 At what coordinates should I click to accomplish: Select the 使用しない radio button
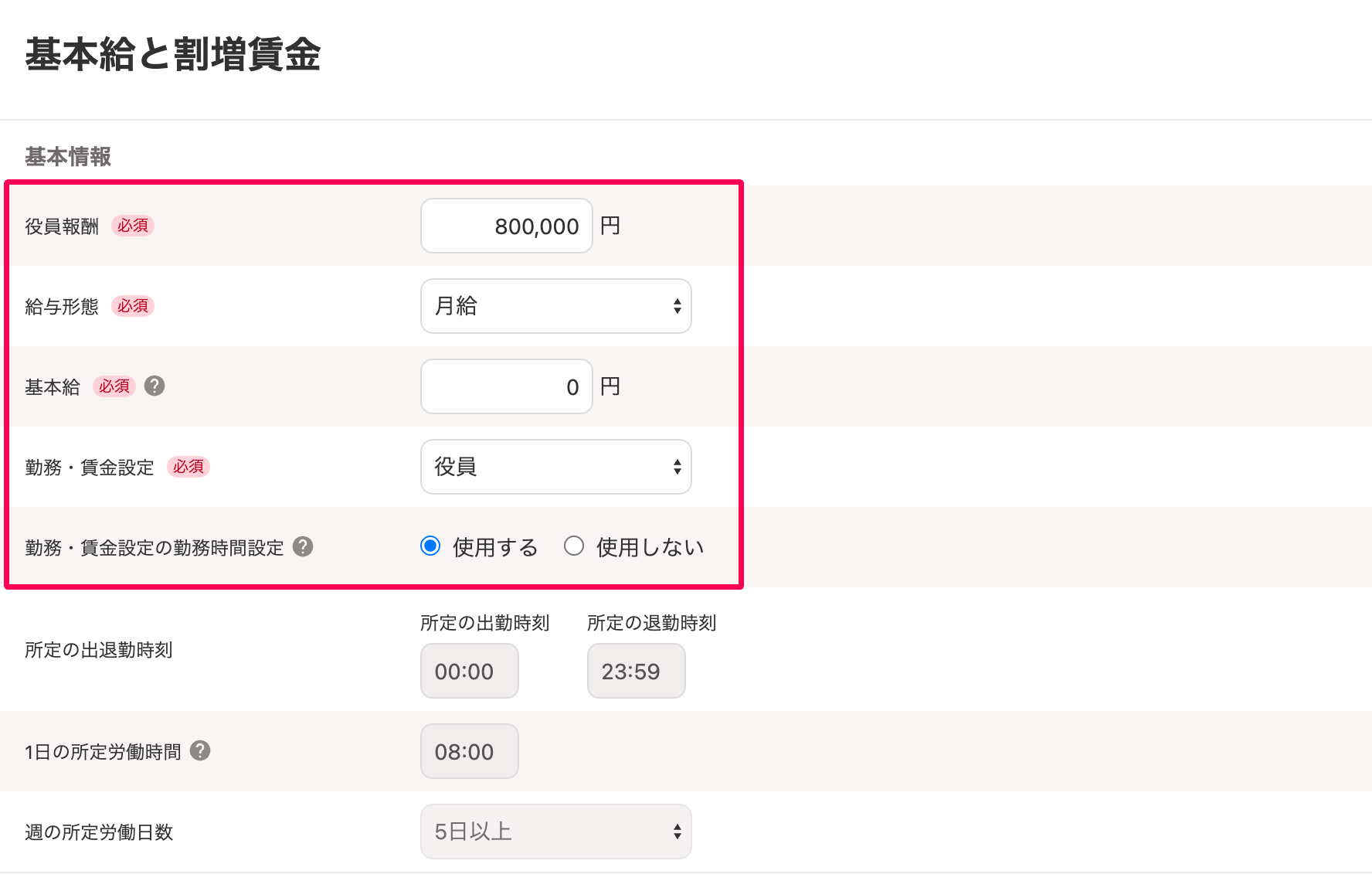click(x=574, y=546)
